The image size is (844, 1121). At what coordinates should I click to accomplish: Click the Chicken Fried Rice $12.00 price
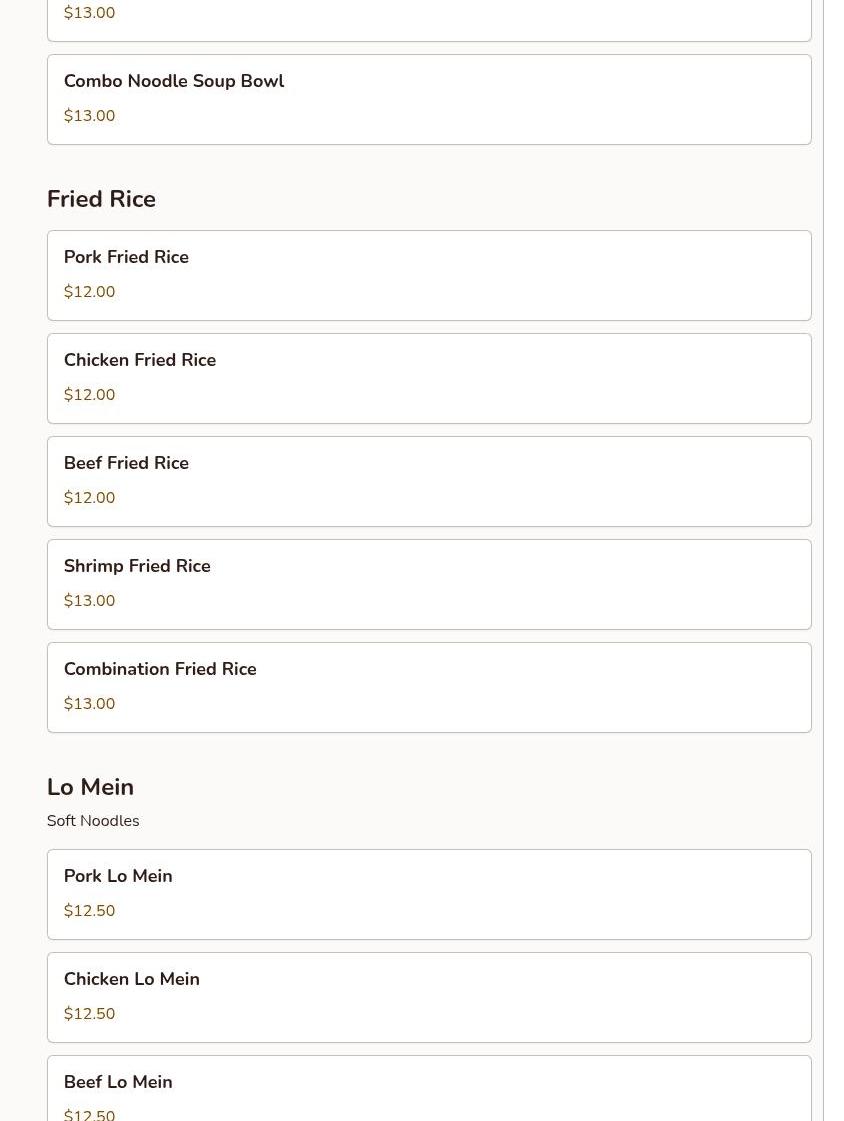(x=89, y=395)
